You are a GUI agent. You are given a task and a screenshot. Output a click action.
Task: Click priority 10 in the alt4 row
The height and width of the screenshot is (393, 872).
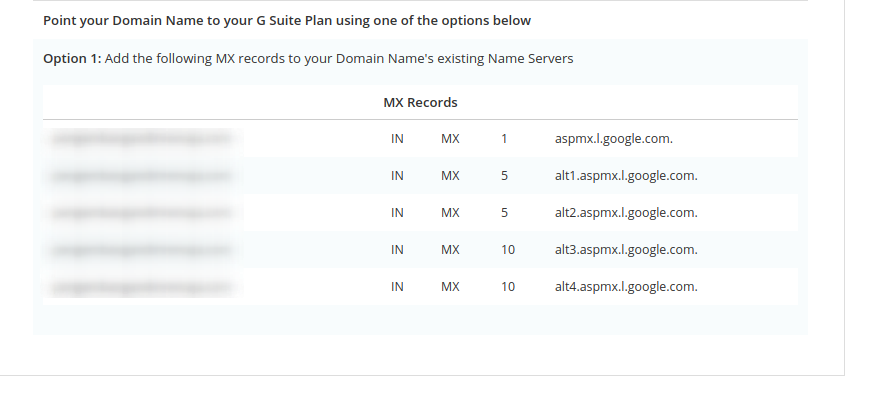(508, 287)
